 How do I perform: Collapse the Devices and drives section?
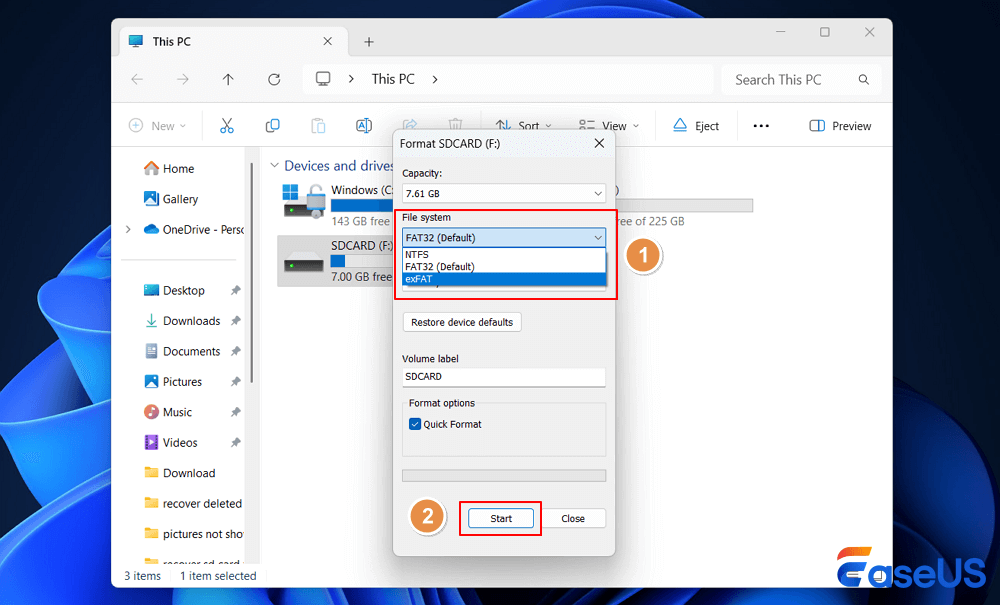[x=275, y=165]
